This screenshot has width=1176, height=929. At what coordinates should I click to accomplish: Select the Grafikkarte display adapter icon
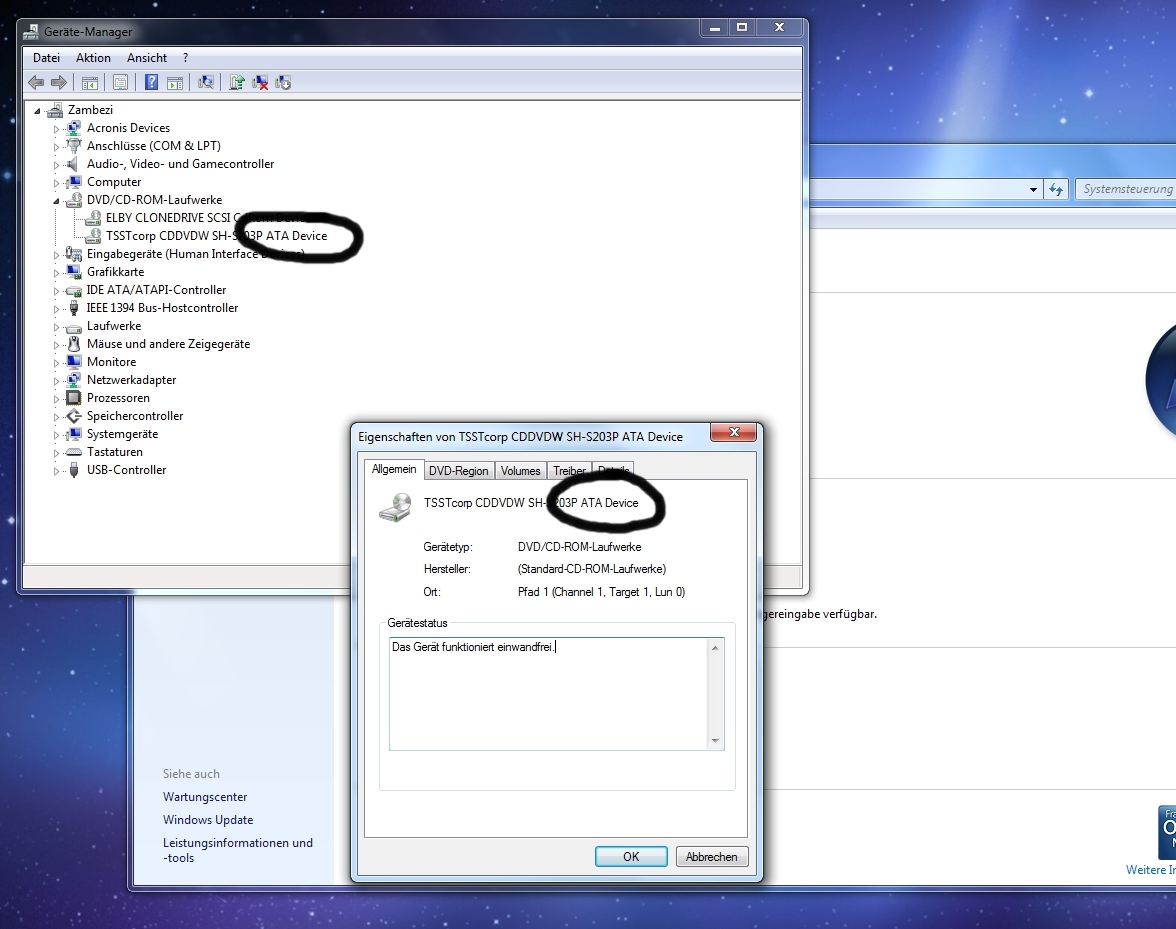pyautogui.click(x=74, y=271)
